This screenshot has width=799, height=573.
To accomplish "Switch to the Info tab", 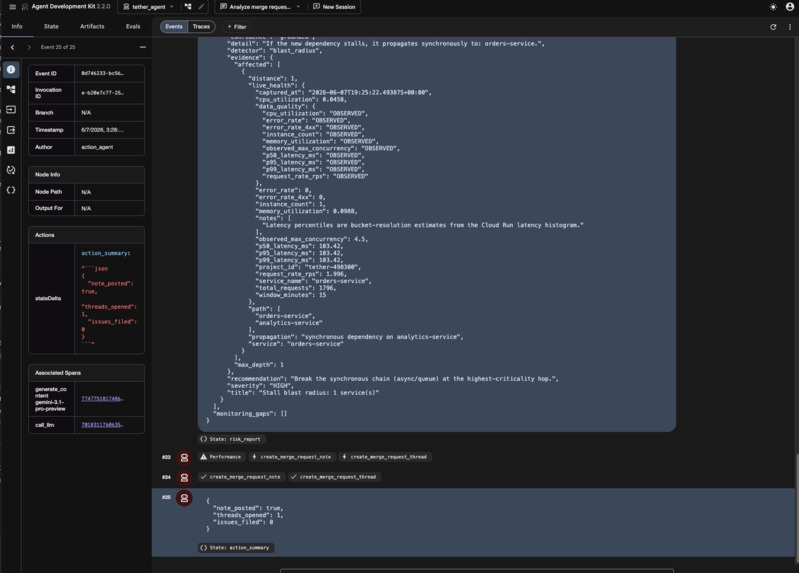I will tap(17, 27).
